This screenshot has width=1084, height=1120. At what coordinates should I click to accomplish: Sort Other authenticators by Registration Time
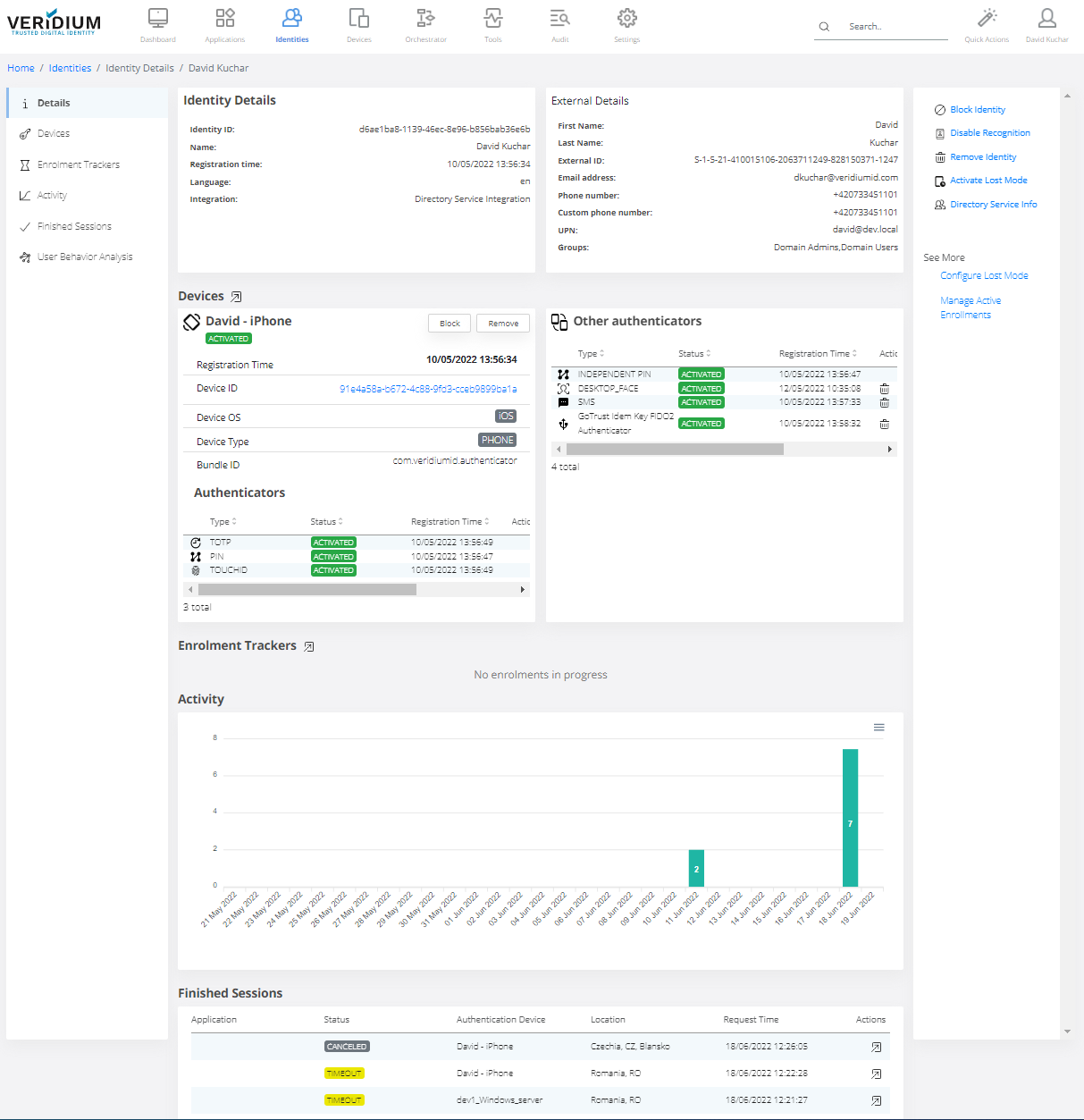(818, 354)
